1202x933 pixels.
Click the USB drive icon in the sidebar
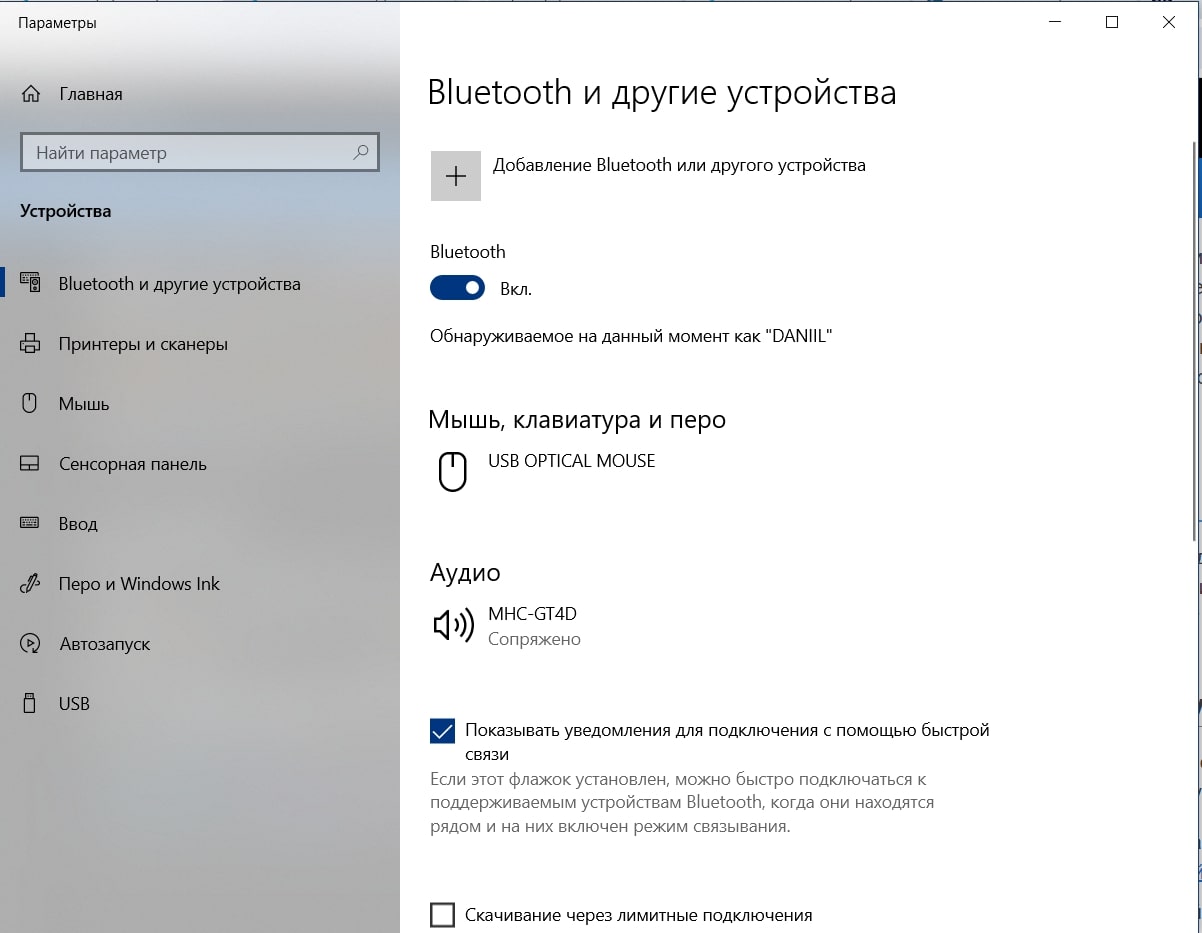click(x=30, y=704)
